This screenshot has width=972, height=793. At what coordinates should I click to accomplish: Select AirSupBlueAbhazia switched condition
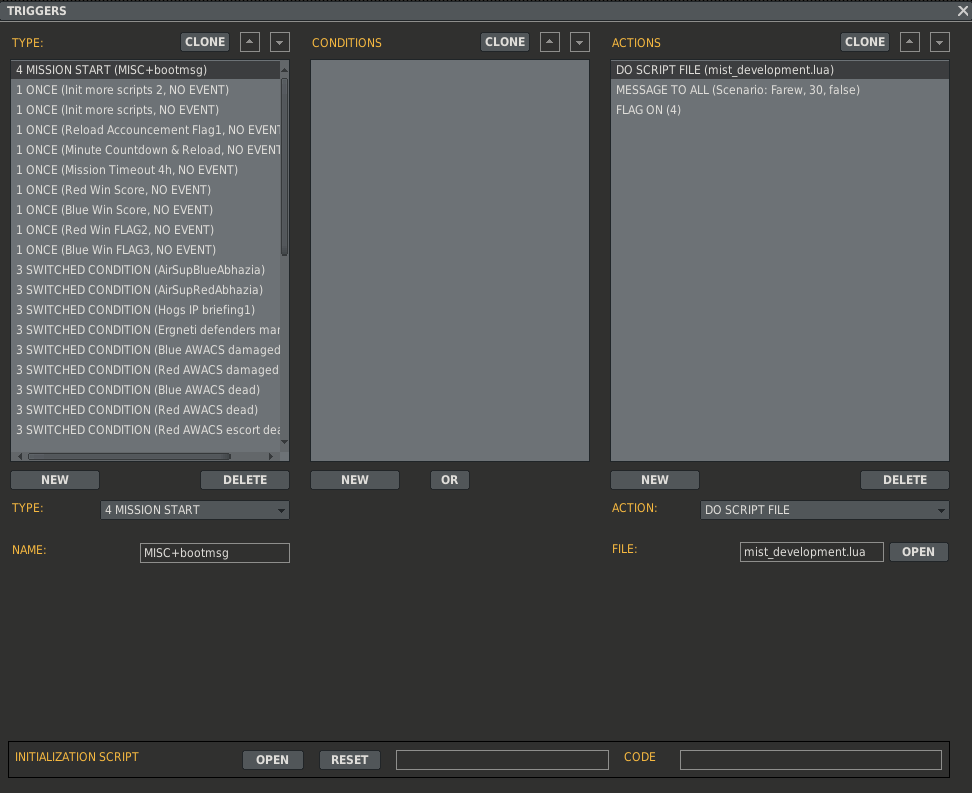point(146,270)
